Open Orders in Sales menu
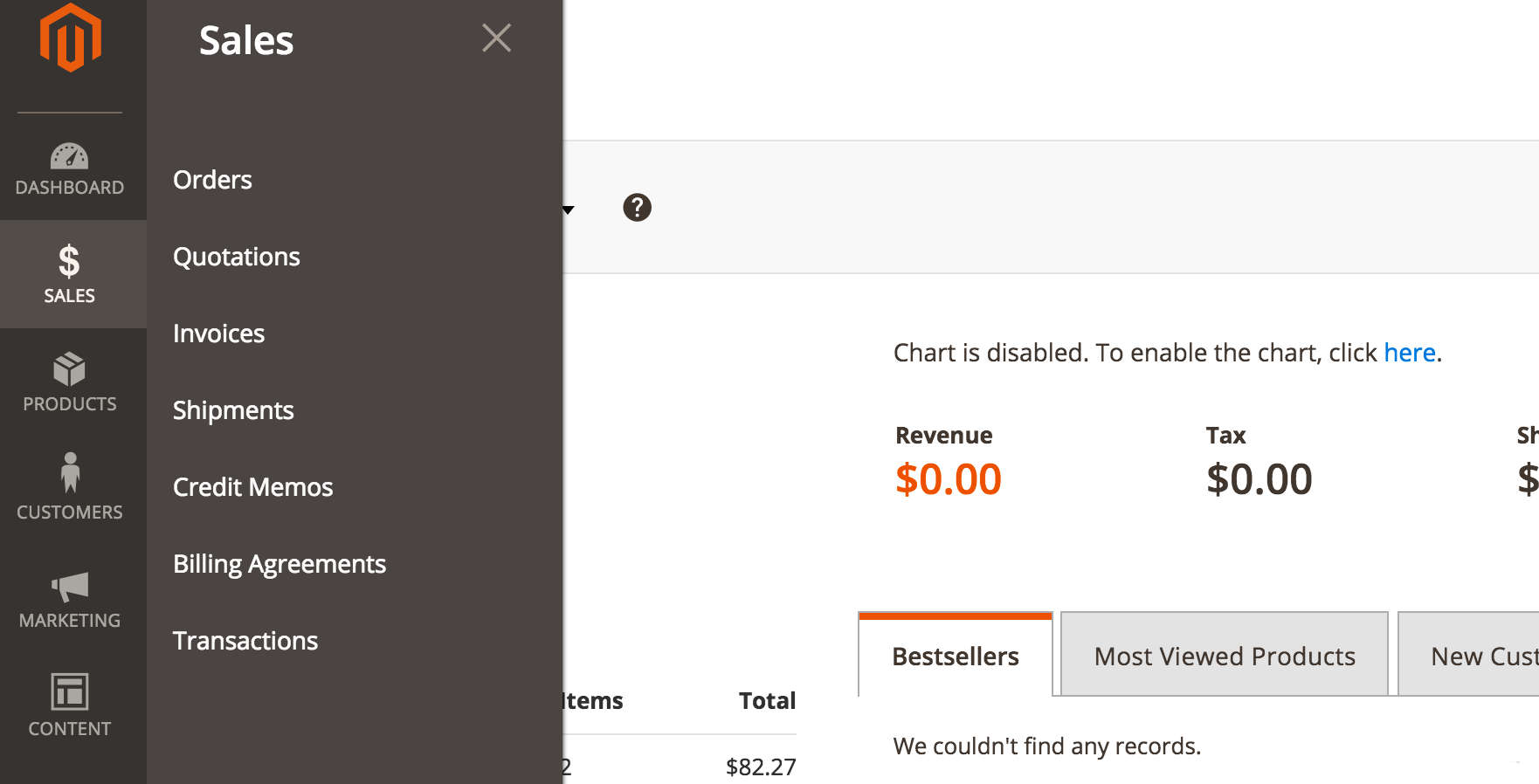 point(212,180)
